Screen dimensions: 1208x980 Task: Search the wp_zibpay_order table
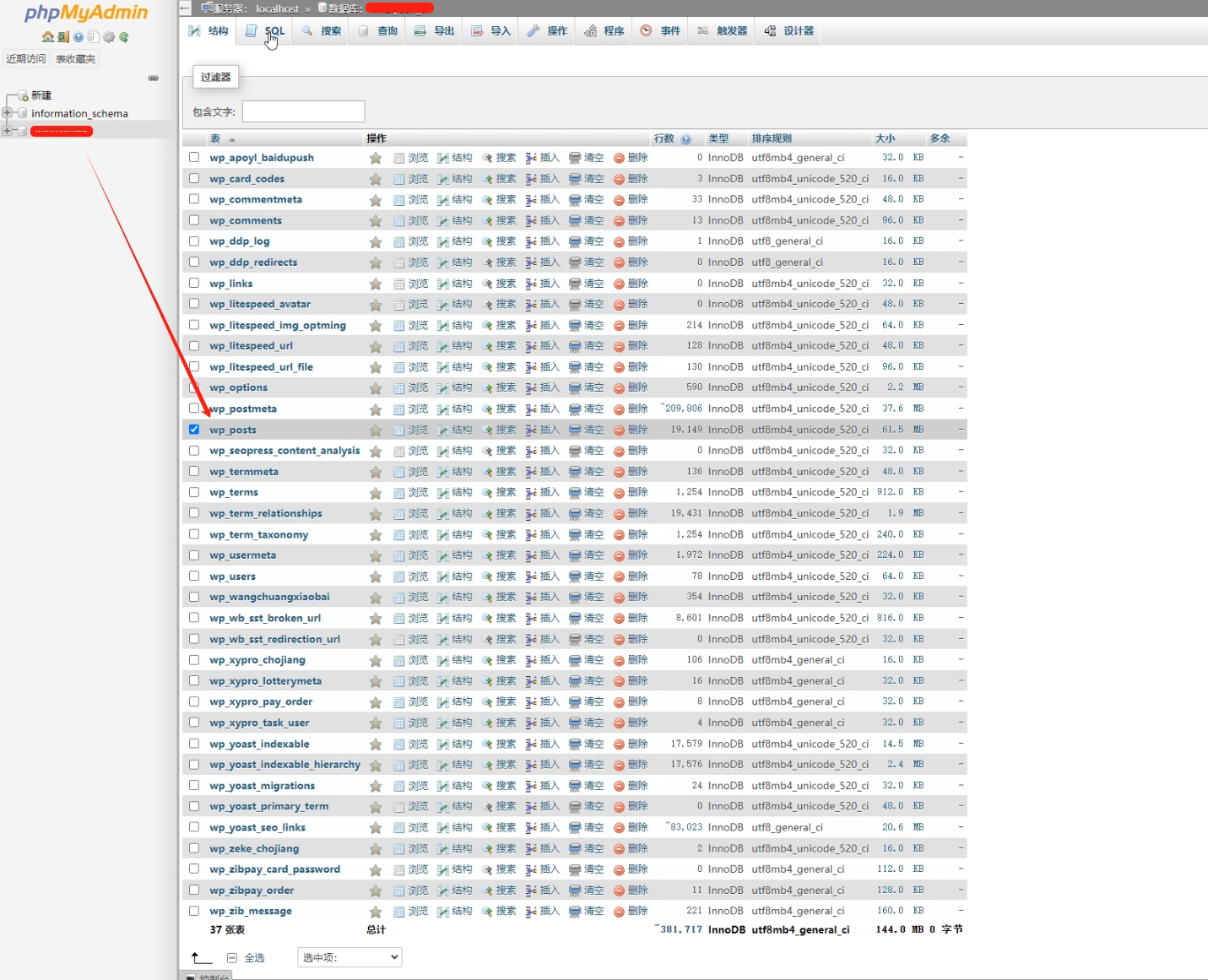coord(499,891)
